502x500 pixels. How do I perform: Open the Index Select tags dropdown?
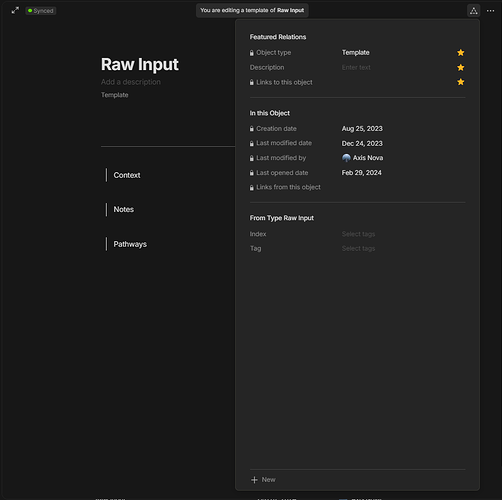coord(358,234)
